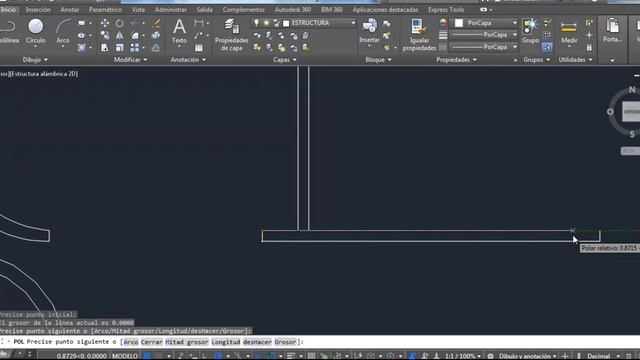Choose the Mitad grosor command option
640x360 pixels.
187,342
